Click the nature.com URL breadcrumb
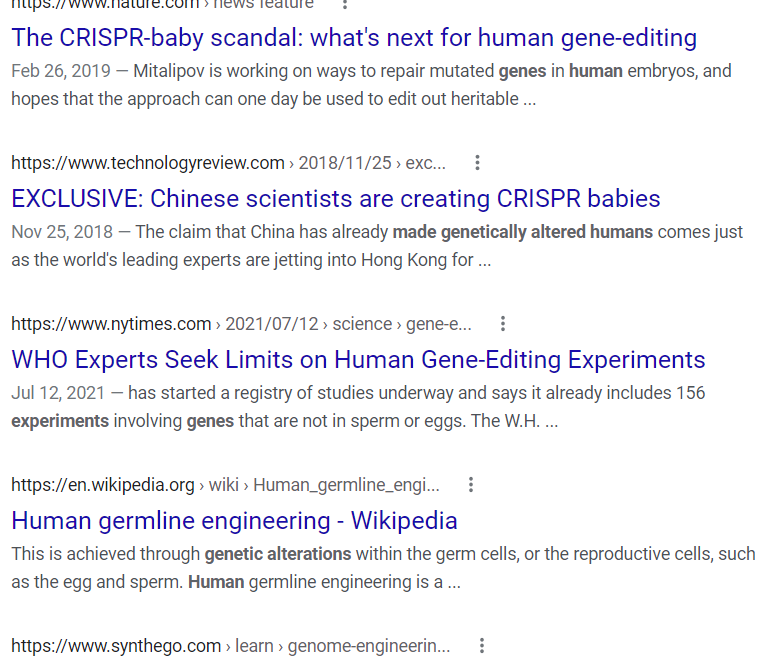The image size is (757, 660). click(162, 4)
